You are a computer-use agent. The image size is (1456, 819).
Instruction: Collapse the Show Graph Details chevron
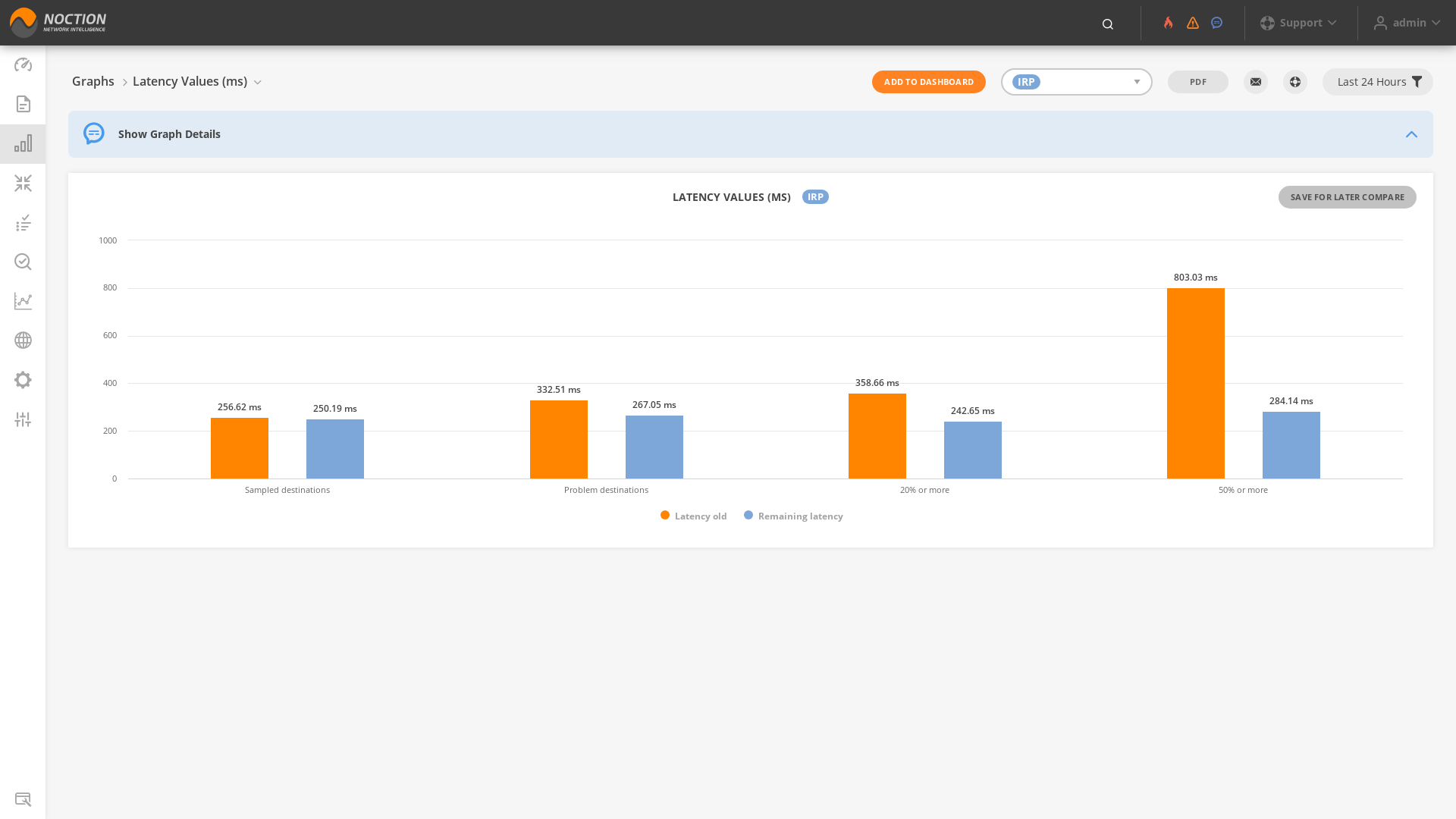1411,134
